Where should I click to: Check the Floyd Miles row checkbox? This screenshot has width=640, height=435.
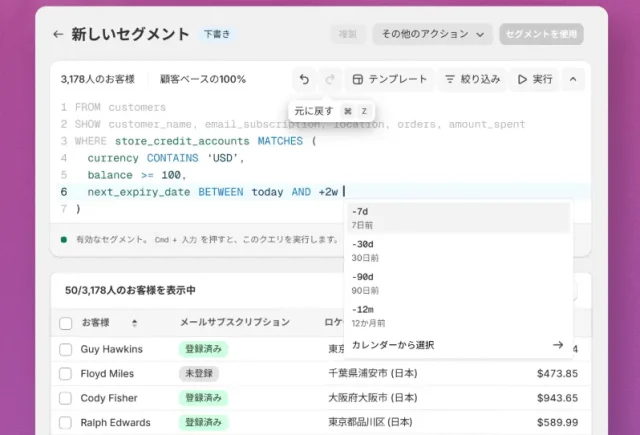(x=66, y=374)
